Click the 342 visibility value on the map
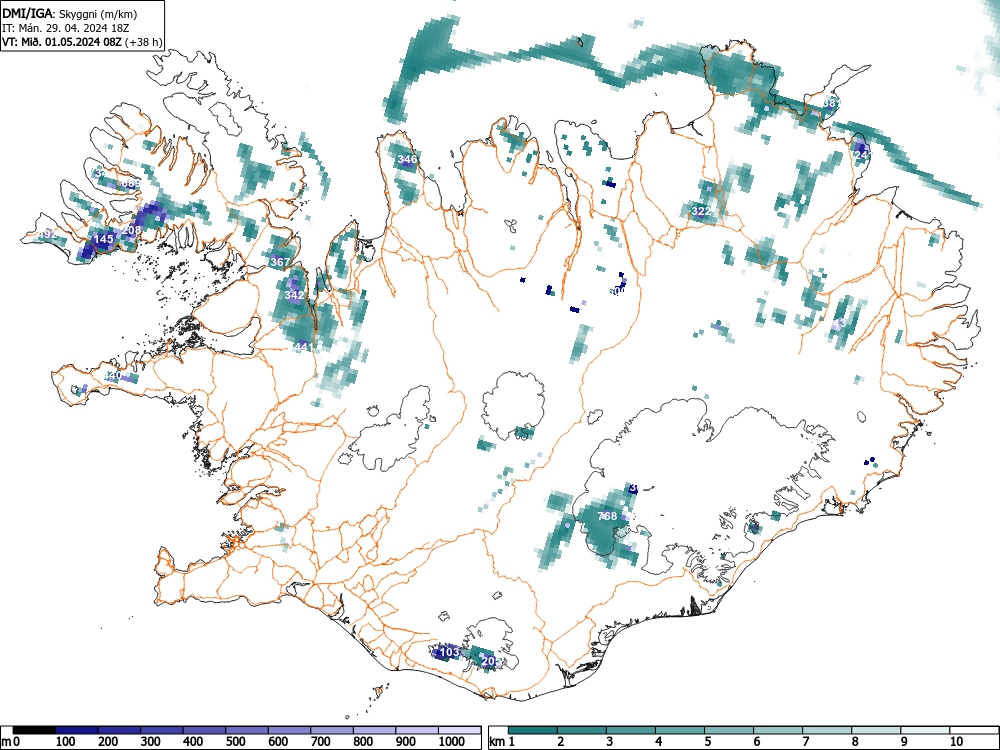The width and height of the screenshot is (1000, 750). 294,295
